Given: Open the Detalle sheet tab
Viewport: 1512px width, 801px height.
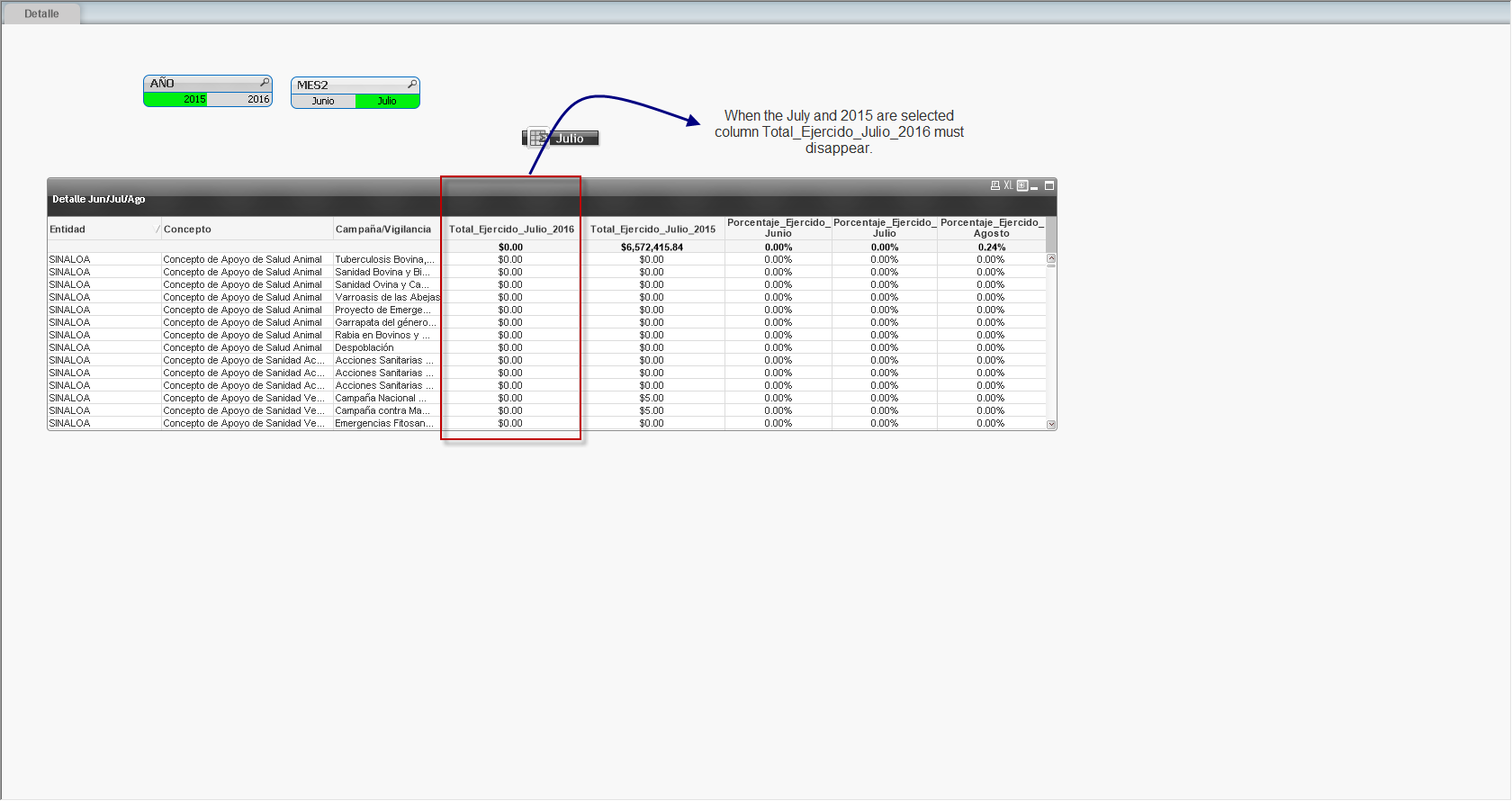Looking at the screenshot, I should tap(41, 13).
